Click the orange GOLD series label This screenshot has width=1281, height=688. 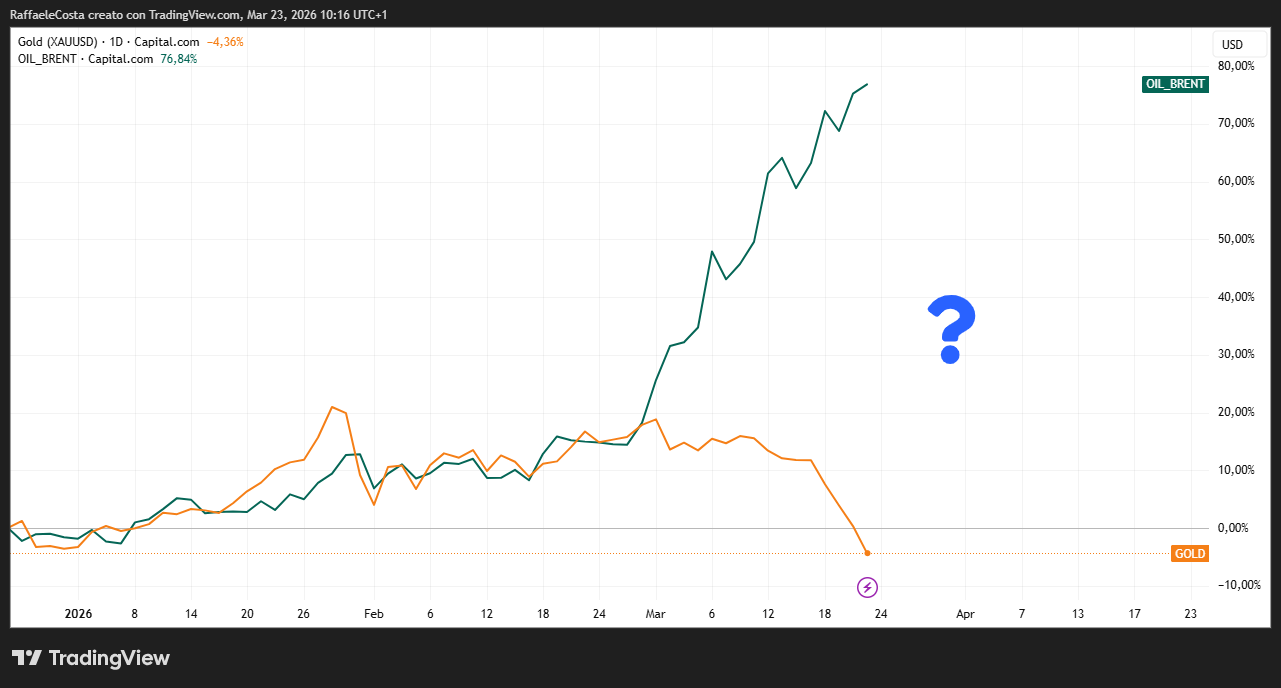1189,554
